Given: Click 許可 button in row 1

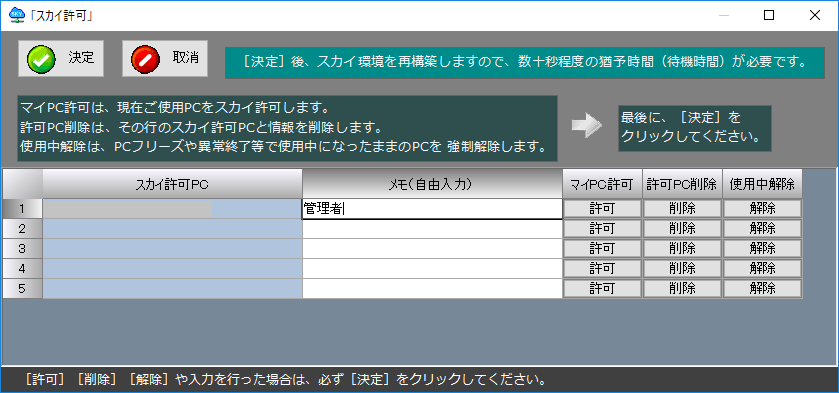Looking at the screenshot, I should 602,208.
